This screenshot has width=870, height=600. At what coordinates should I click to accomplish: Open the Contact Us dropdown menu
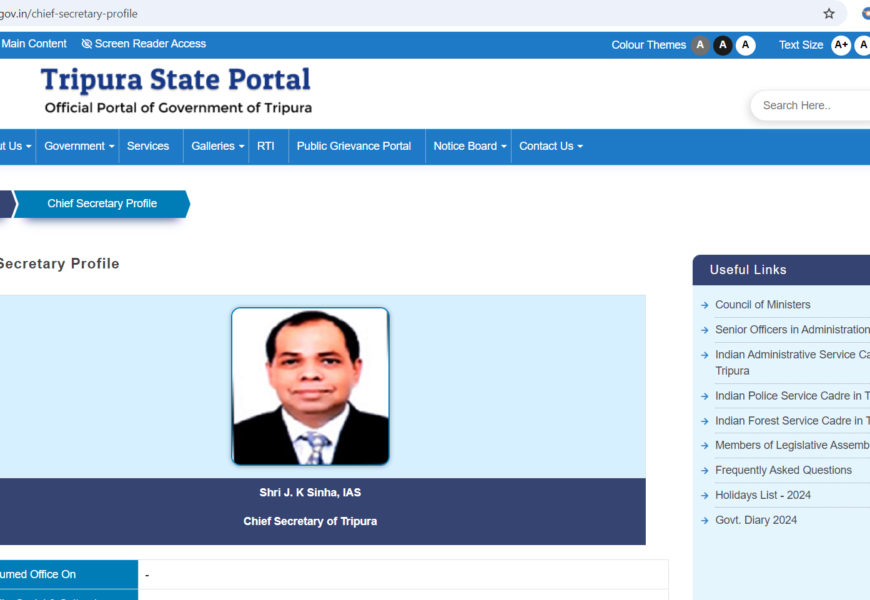[550, 146]
